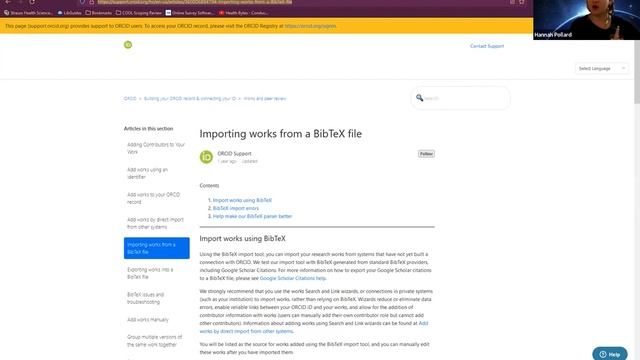
Task: Open the LibGuides bookmark
Action: click(x=69, y=13)
